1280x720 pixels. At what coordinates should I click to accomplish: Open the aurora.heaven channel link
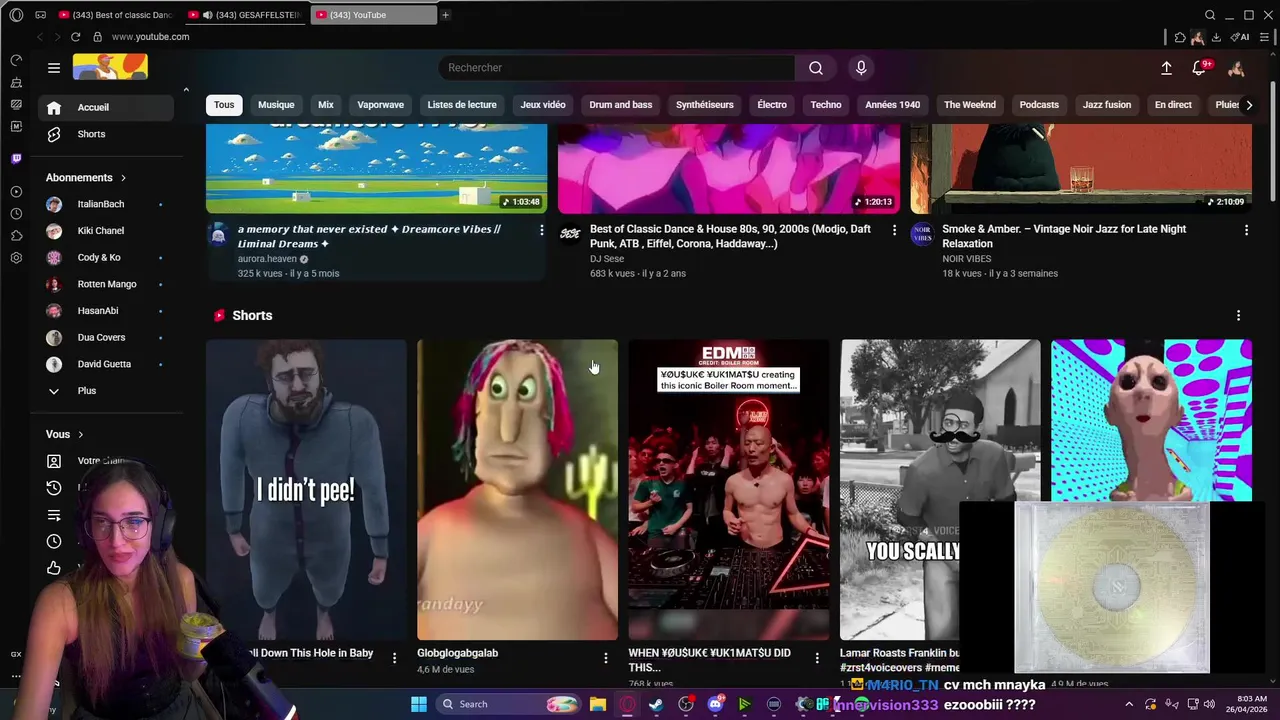click(267, 259)
